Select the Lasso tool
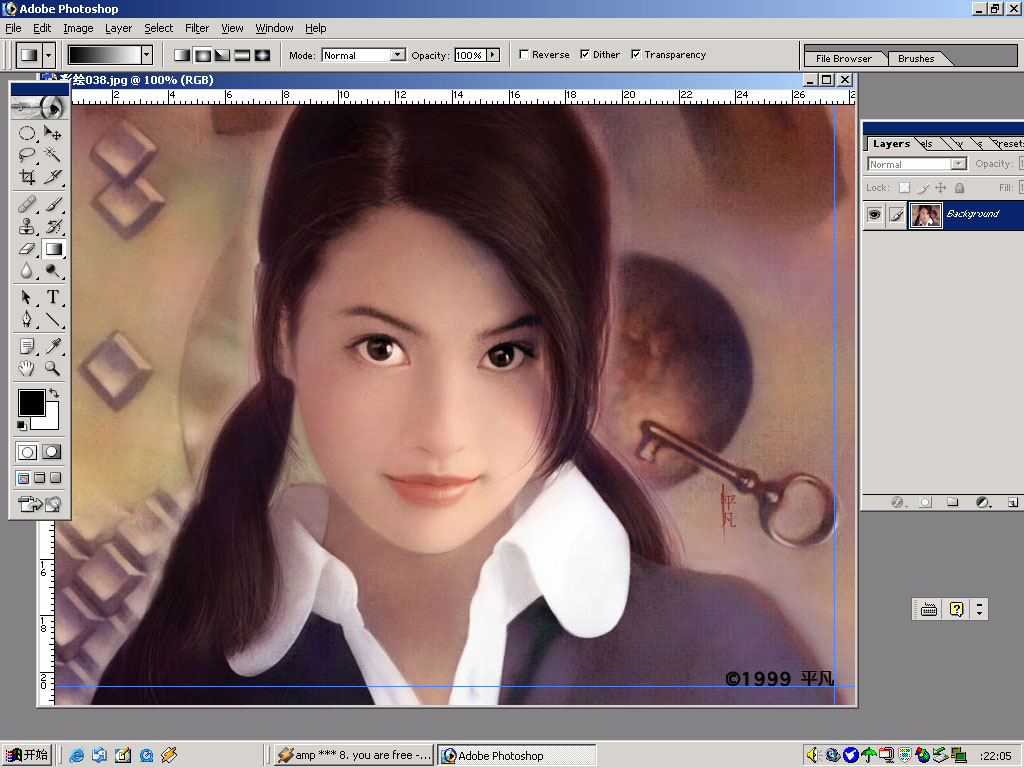The width and height of the screenshot is (1024, 768). click(x=27, y=155)
